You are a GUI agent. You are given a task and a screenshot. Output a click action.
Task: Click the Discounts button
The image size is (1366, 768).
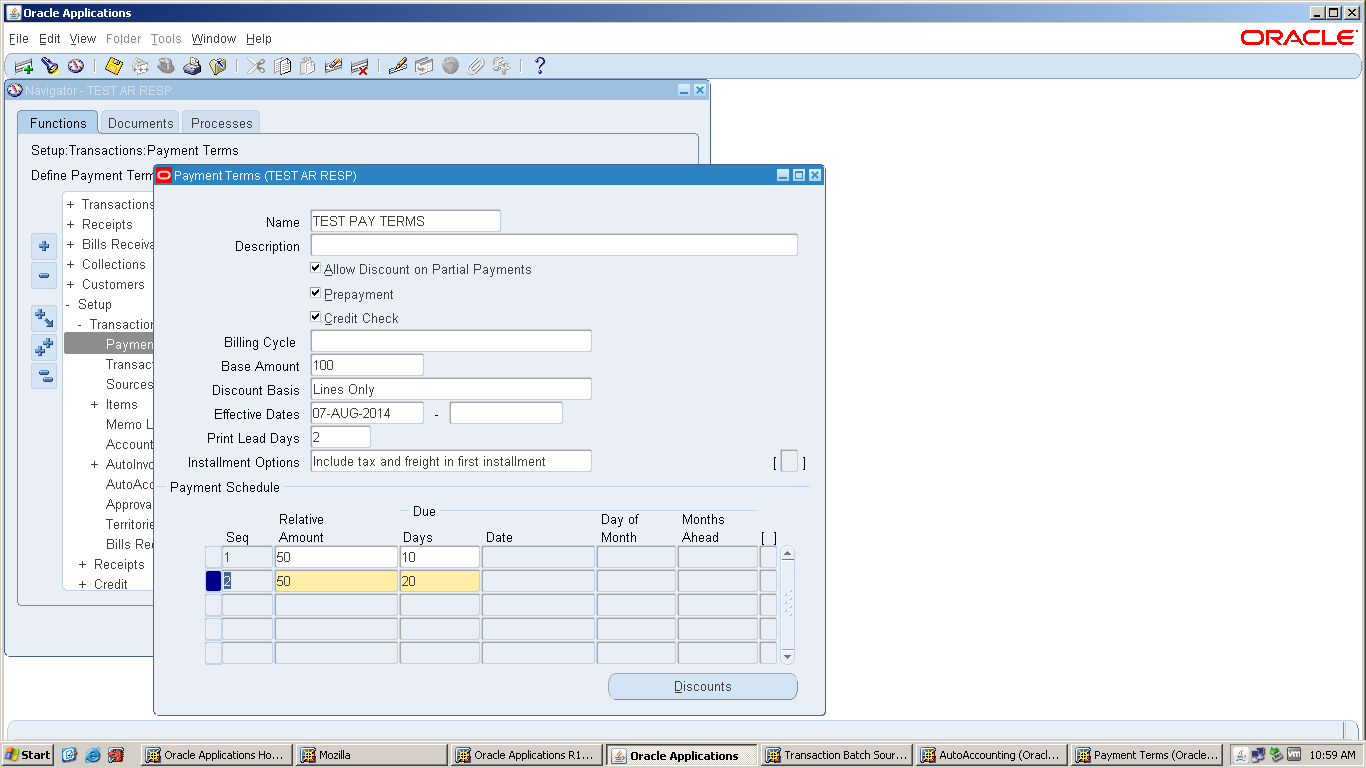(702, 686)
